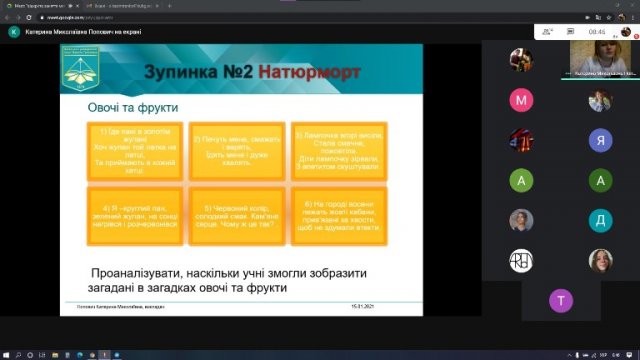Reload the page with the refresh button
This screenshot has width=640, height=360.
point(29,18)
